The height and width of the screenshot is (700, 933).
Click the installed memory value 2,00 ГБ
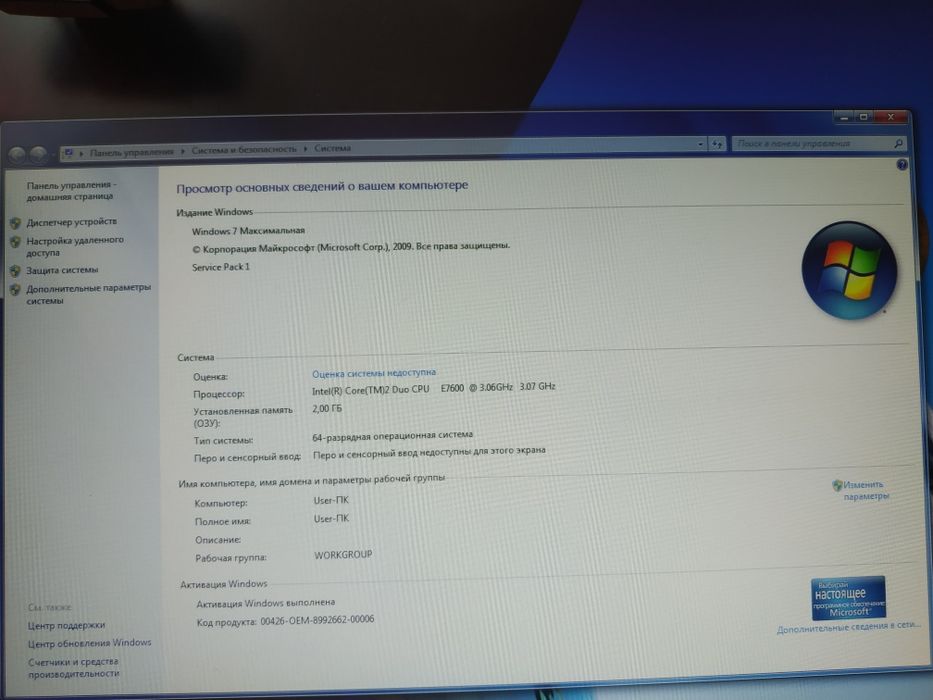[x=327, y=409]
